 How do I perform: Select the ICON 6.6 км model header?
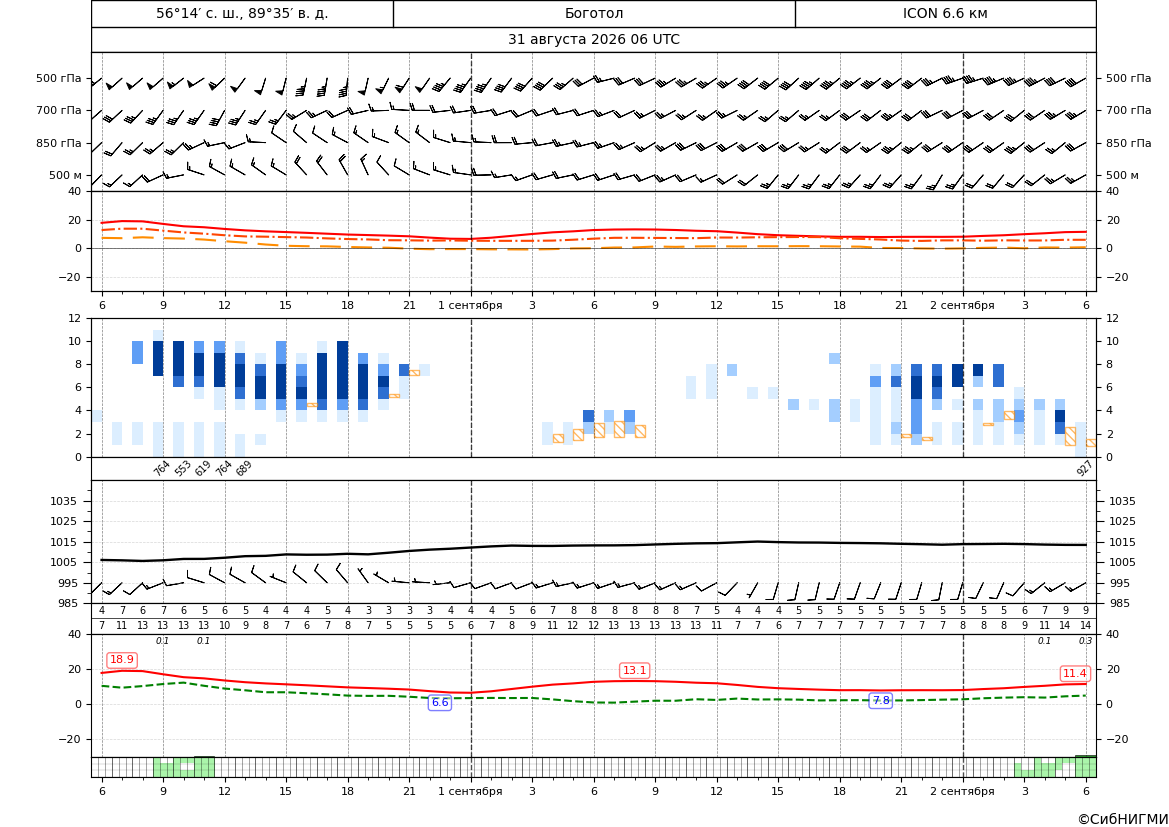click(x=945, y=13)
